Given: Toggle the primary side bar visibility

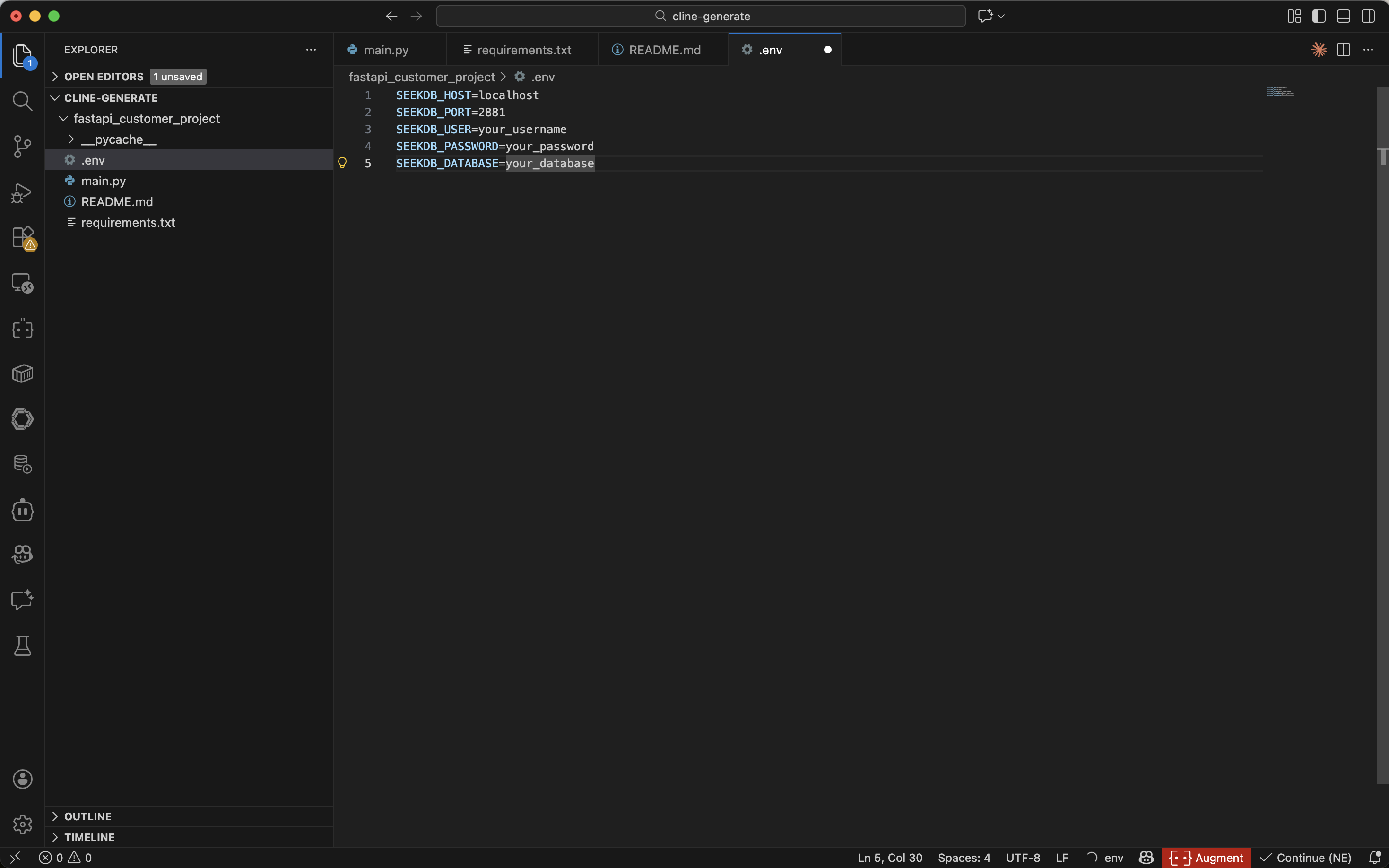Looking at the screenshot, I should point(1319,16).
